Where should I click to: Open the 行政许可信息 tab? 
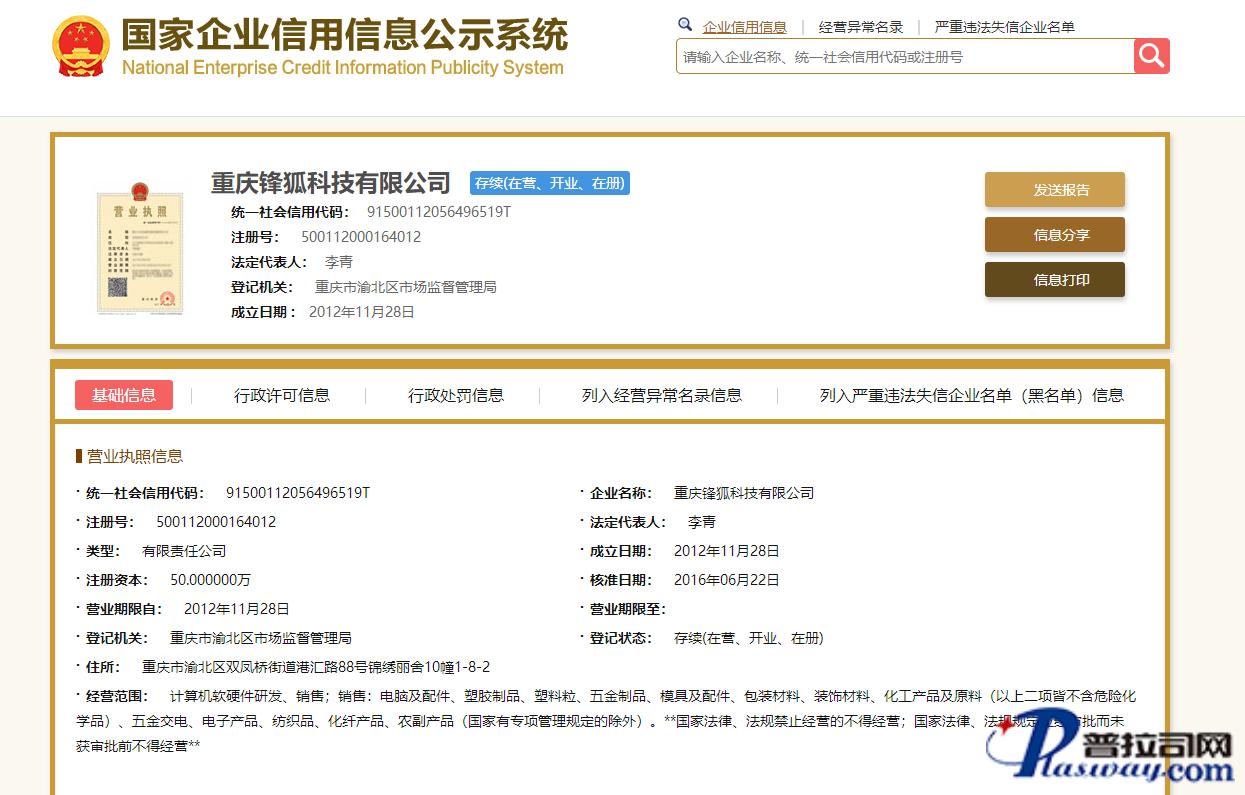[x=282, y=395]
